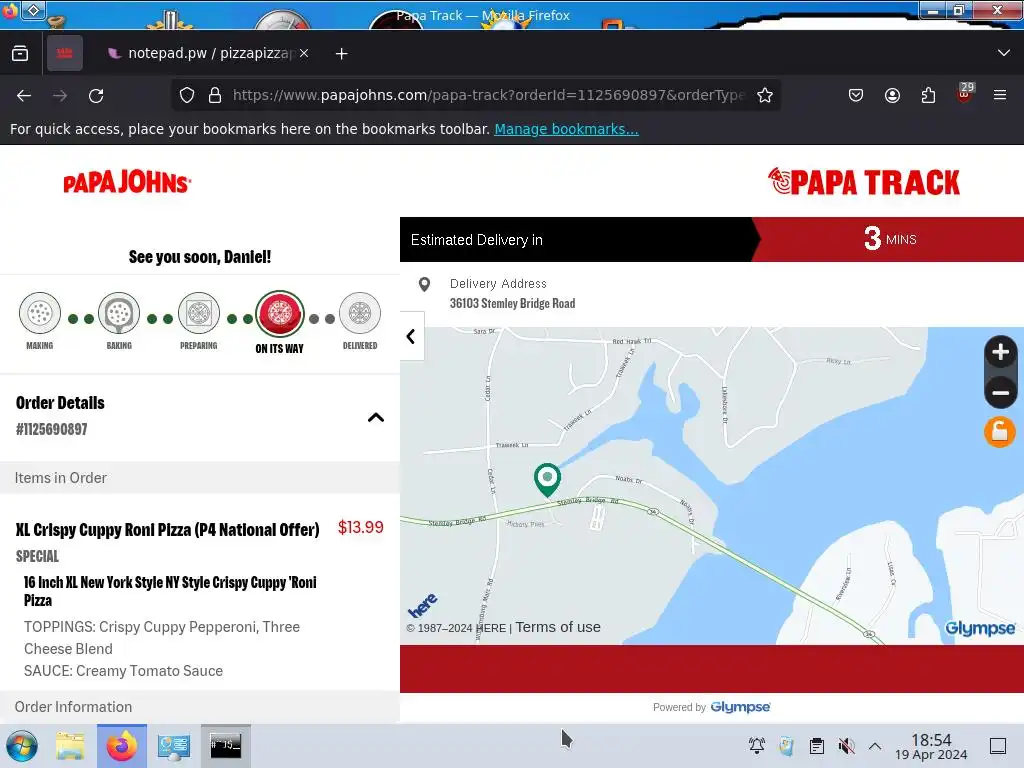Click the 36103 Stemley Bridge Road address
Screen dimensions: 1024x768
513,303
